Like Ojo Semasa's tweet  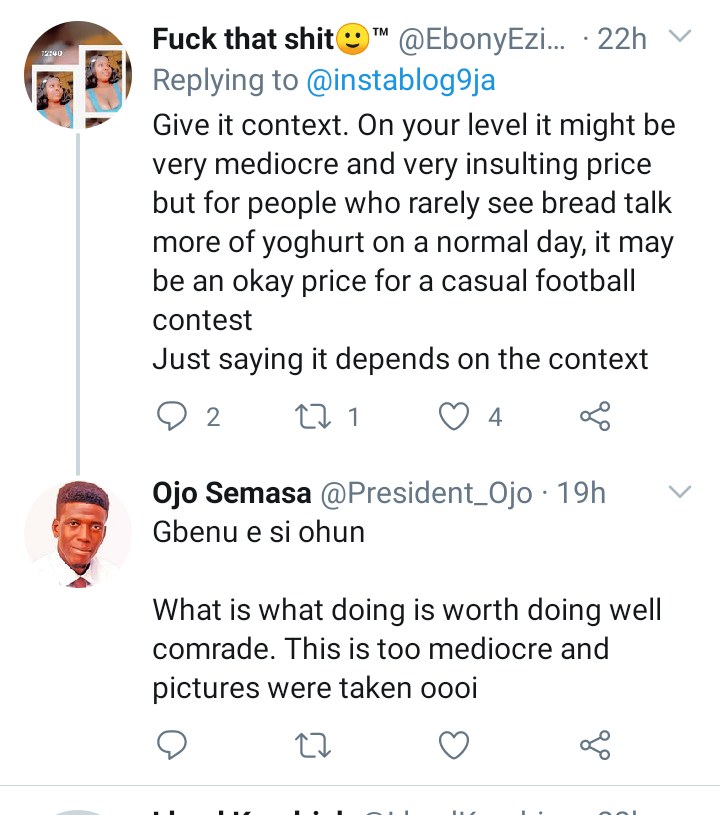455,744
